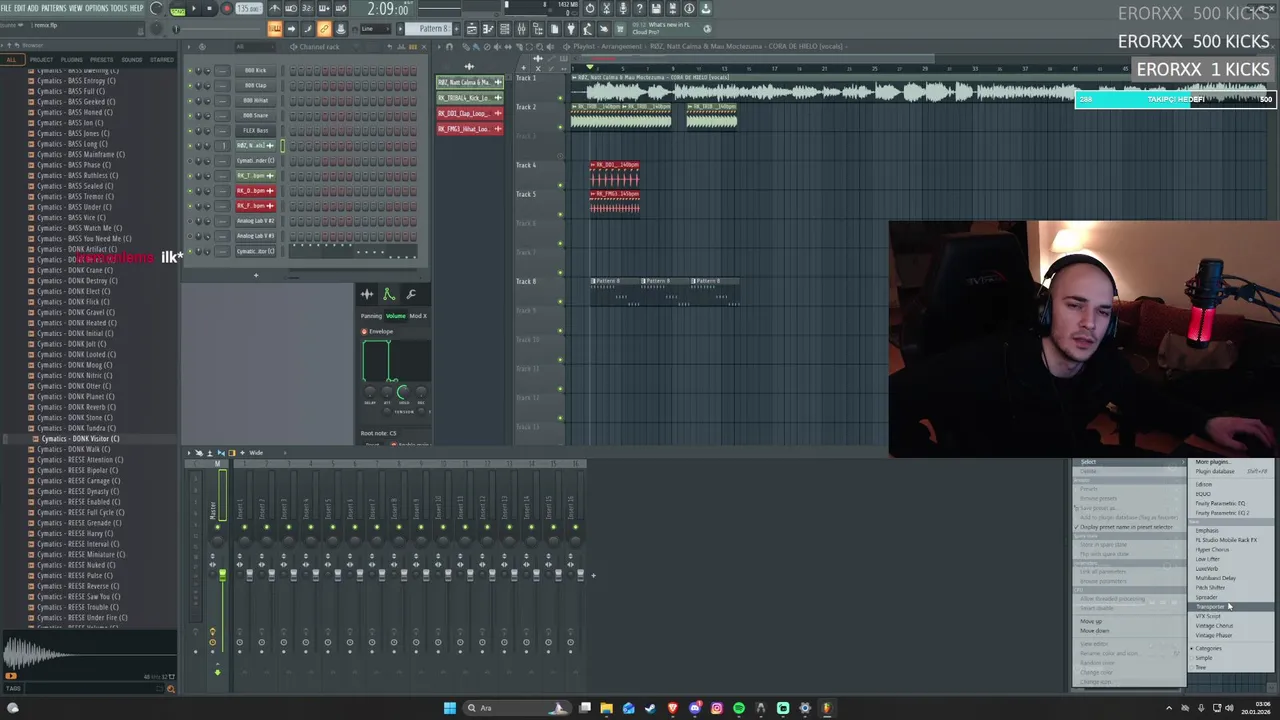The image size is (1280, 720).
Task: Adjust the Master mixer fader
Action: coord(222,575)
